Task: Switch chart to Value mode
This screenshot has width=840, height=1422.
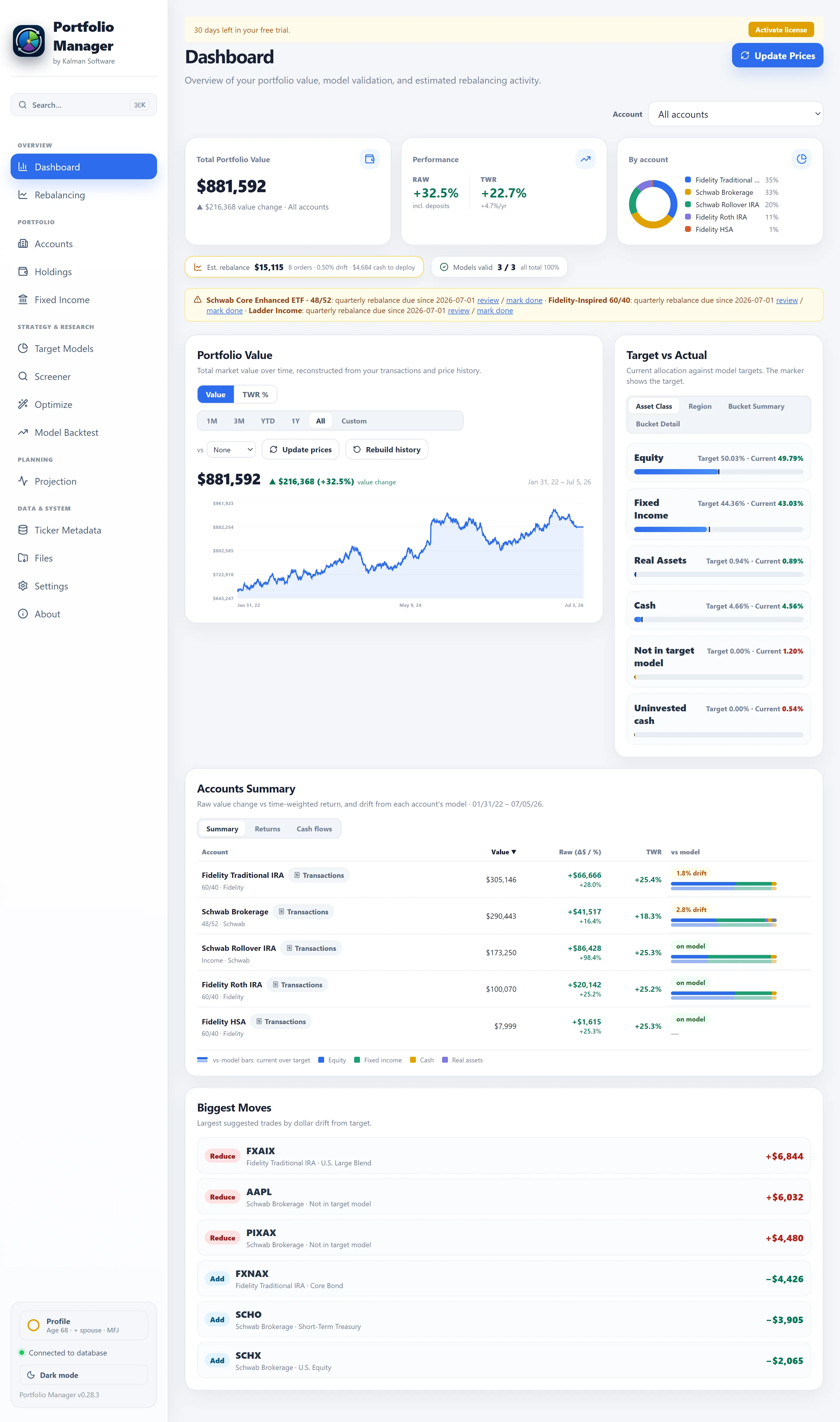Action: 216,395
